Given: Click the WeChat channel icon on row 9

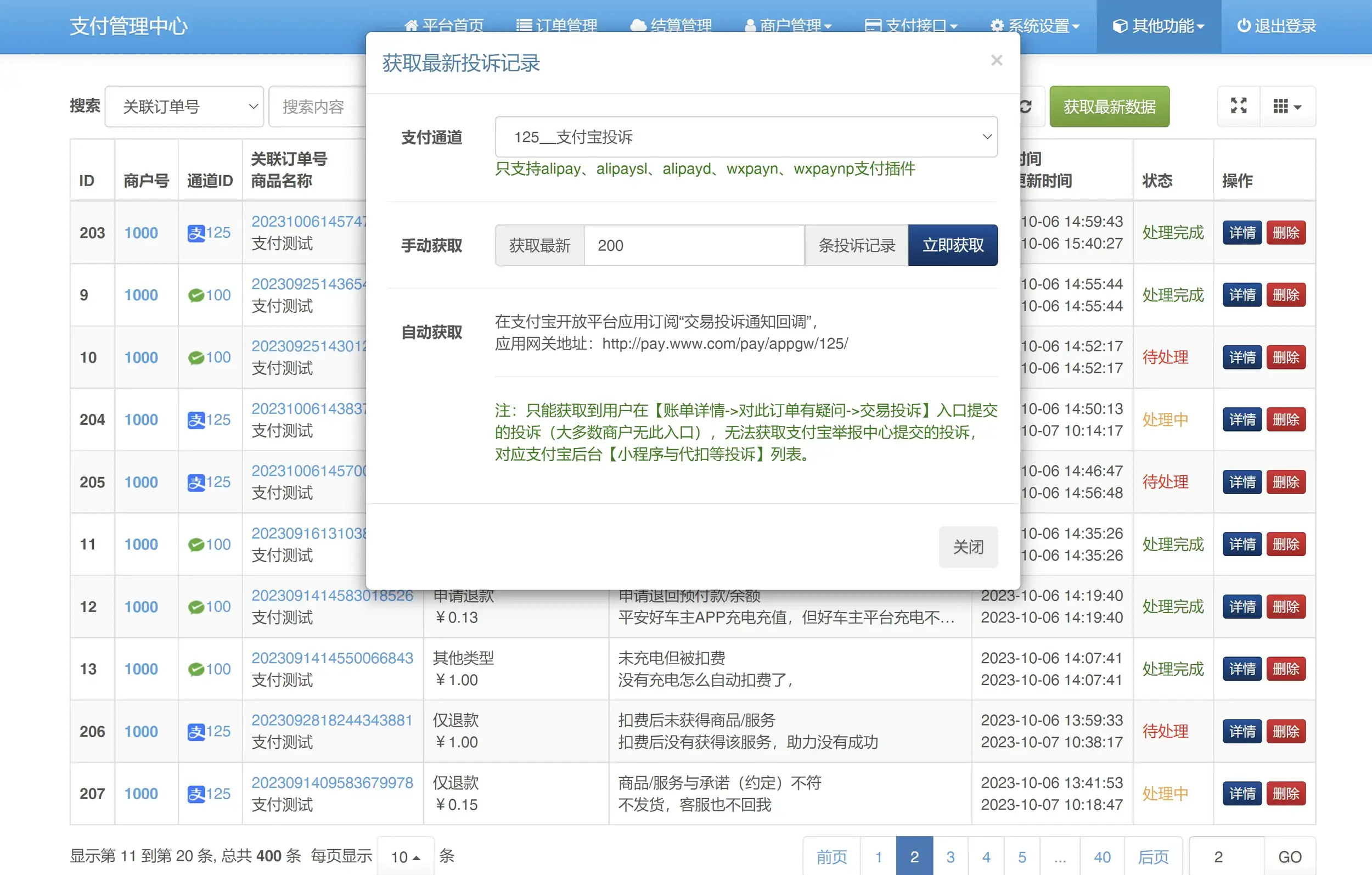Looking at the screenshot, I should coord(196,295).
